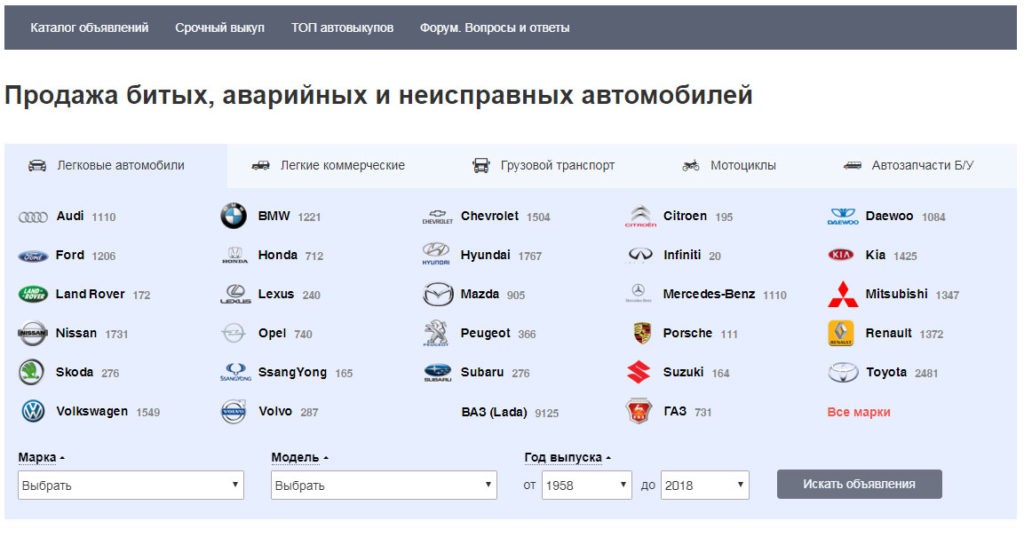The height and width of the screenshot is (537, 1024).
Task: Switch to Автозапчасти Б/У tab
Action: 909,166
